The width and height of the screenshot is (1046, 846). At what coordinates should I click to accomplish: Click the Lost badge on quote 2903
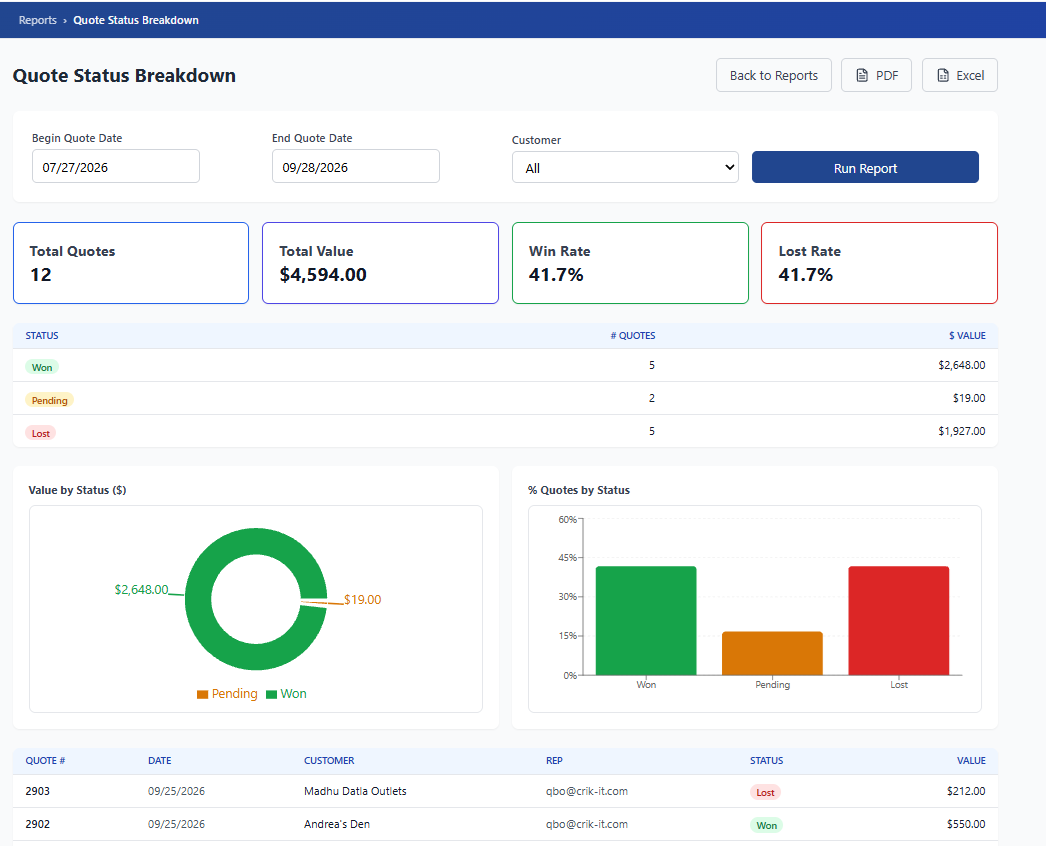(765, 793)
